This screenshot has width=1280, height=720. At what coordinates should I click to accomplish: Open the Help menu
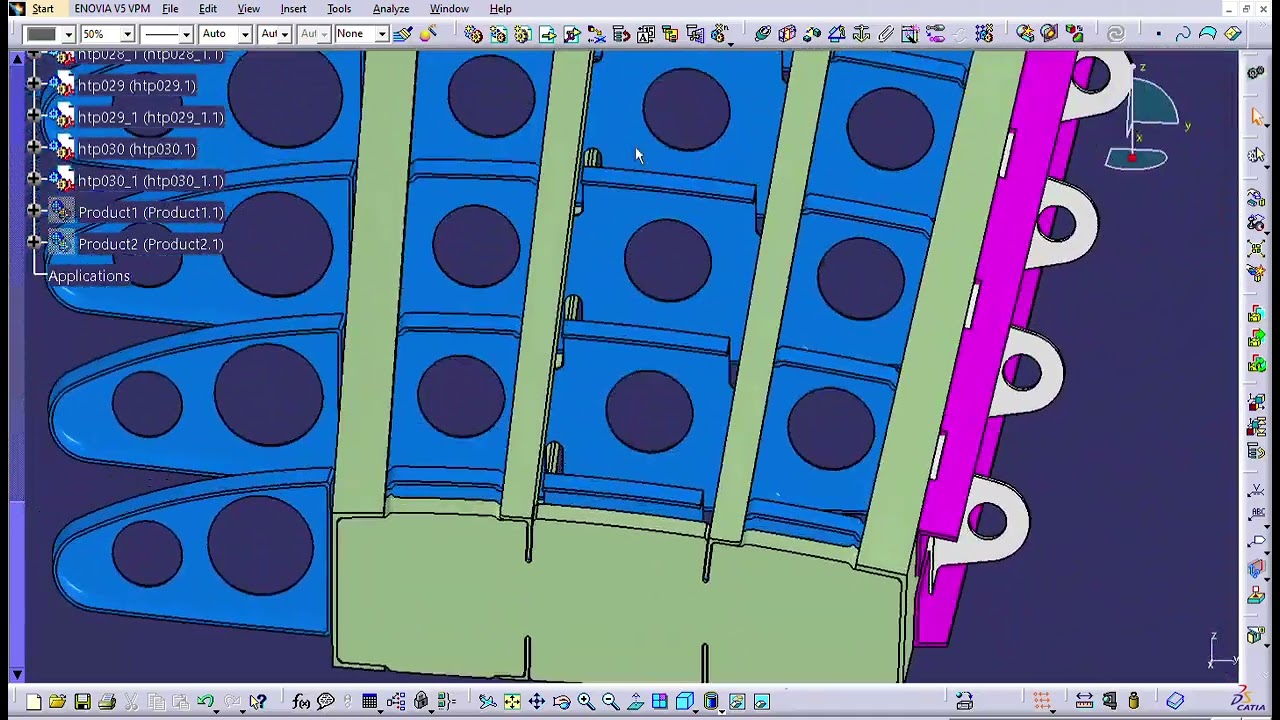(501, 9)
